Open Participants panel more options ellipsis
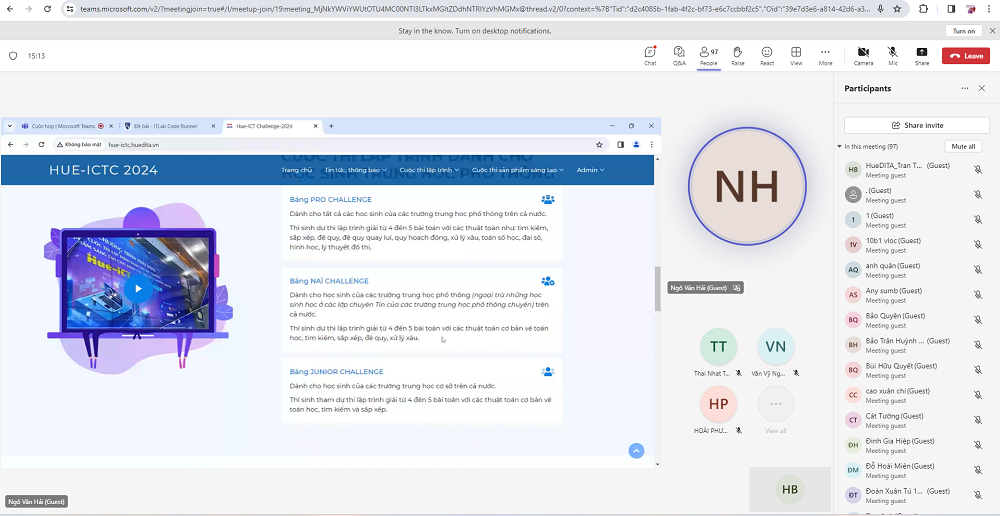The image size is (1000, 516). tap(965, 88)
